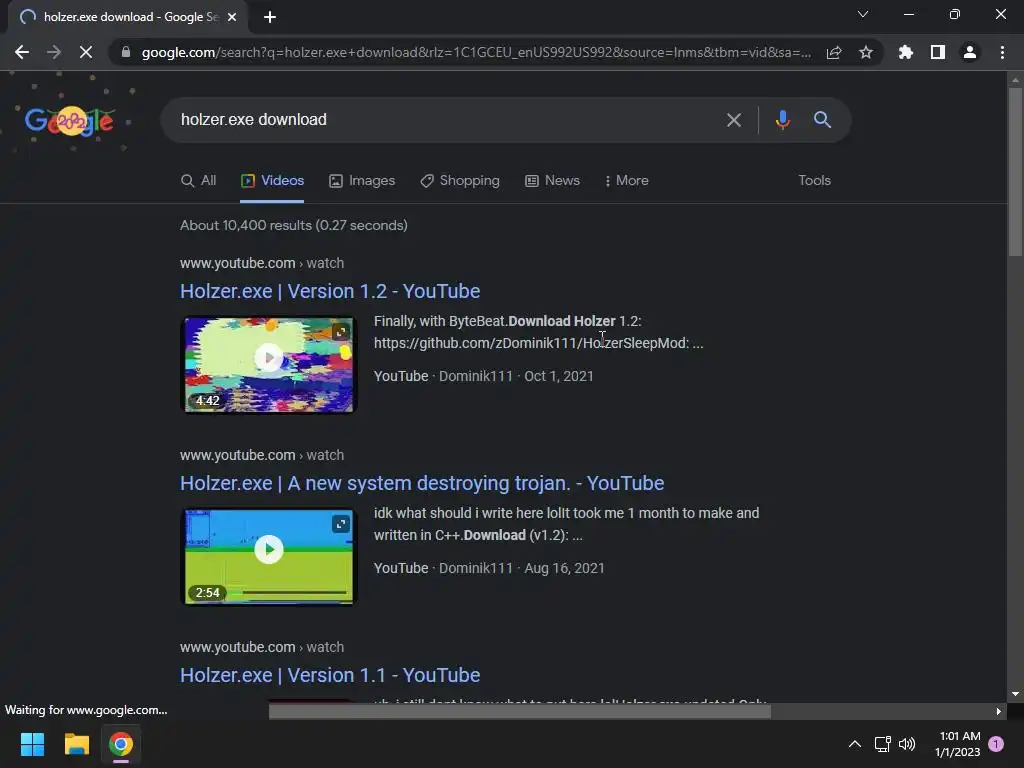Open File Explorer from taskbar
This screenshot has width=1024, height=768.
point(76,744)
